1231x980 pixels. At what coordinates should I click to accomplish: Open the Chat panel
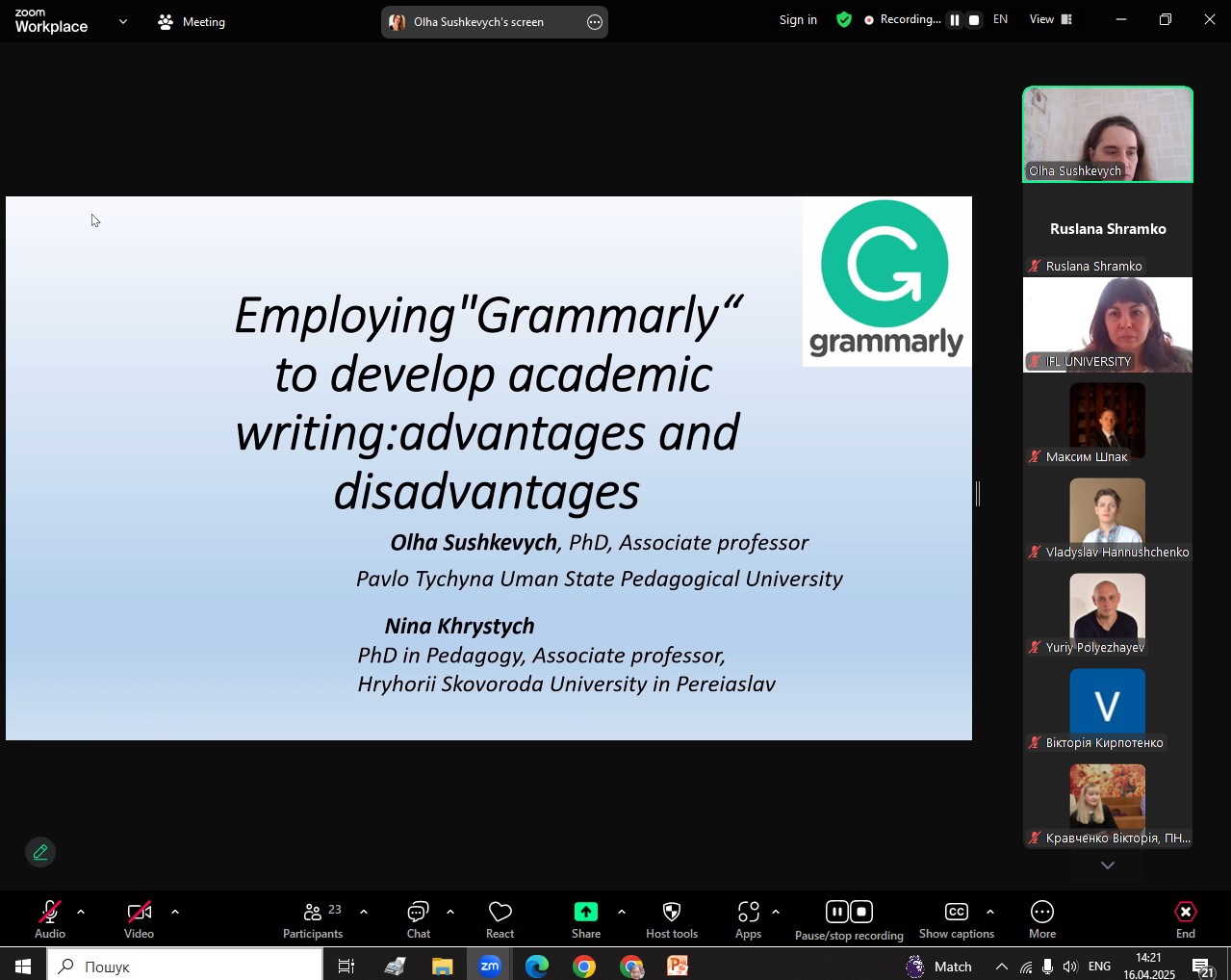[x=419, y=919]
